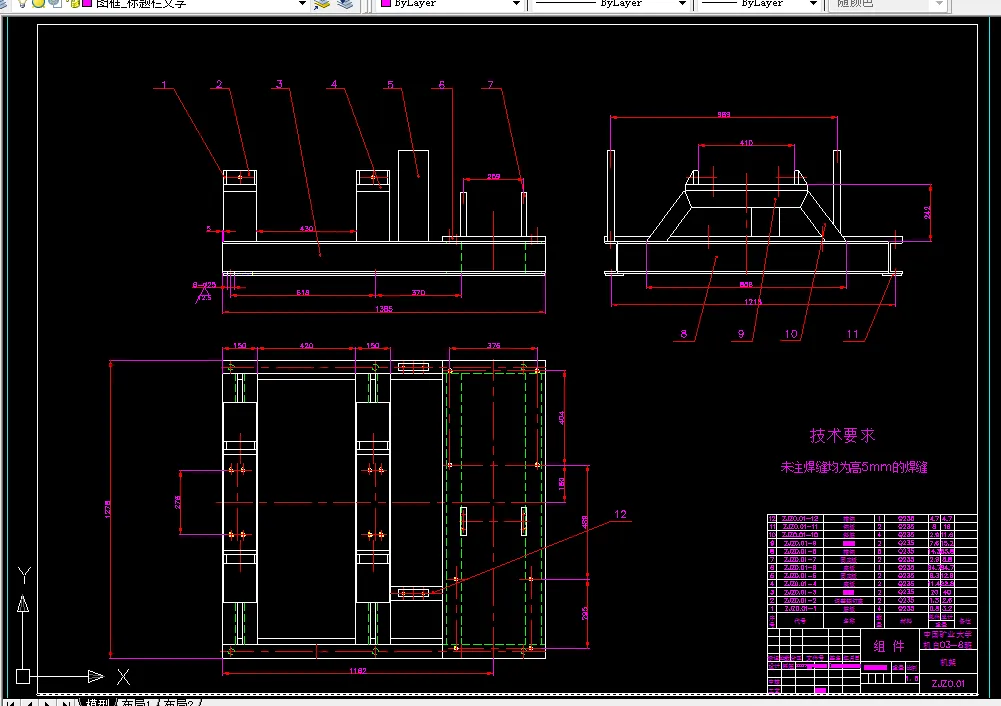Select the dimension 370 in front view
The height and width of the screenshot is (706, 1001).
pyautogui.click(x=418, y=292)
